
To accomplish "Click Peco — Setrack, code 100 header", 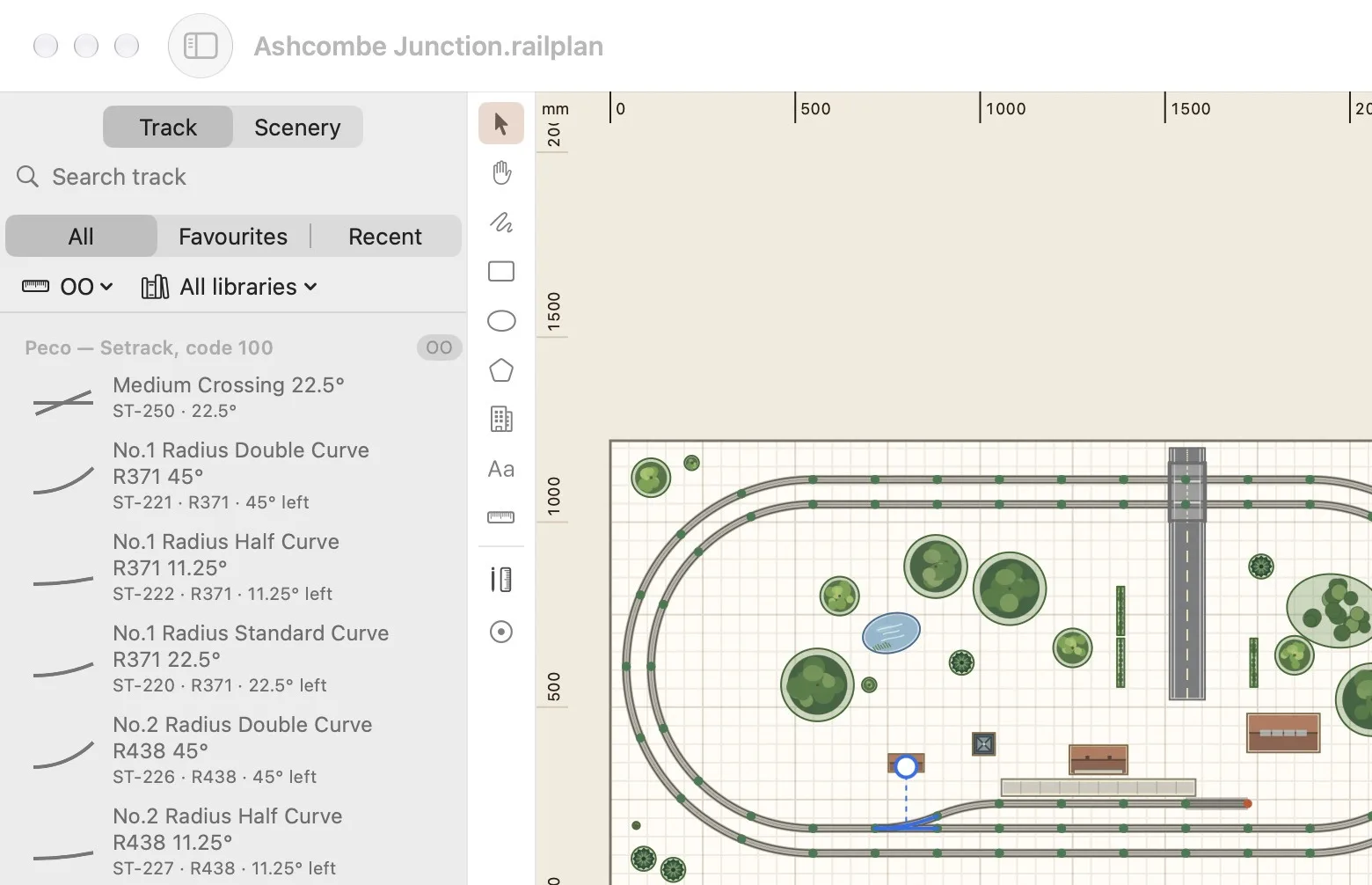I will pyautogui.click(x=149, y=347).
